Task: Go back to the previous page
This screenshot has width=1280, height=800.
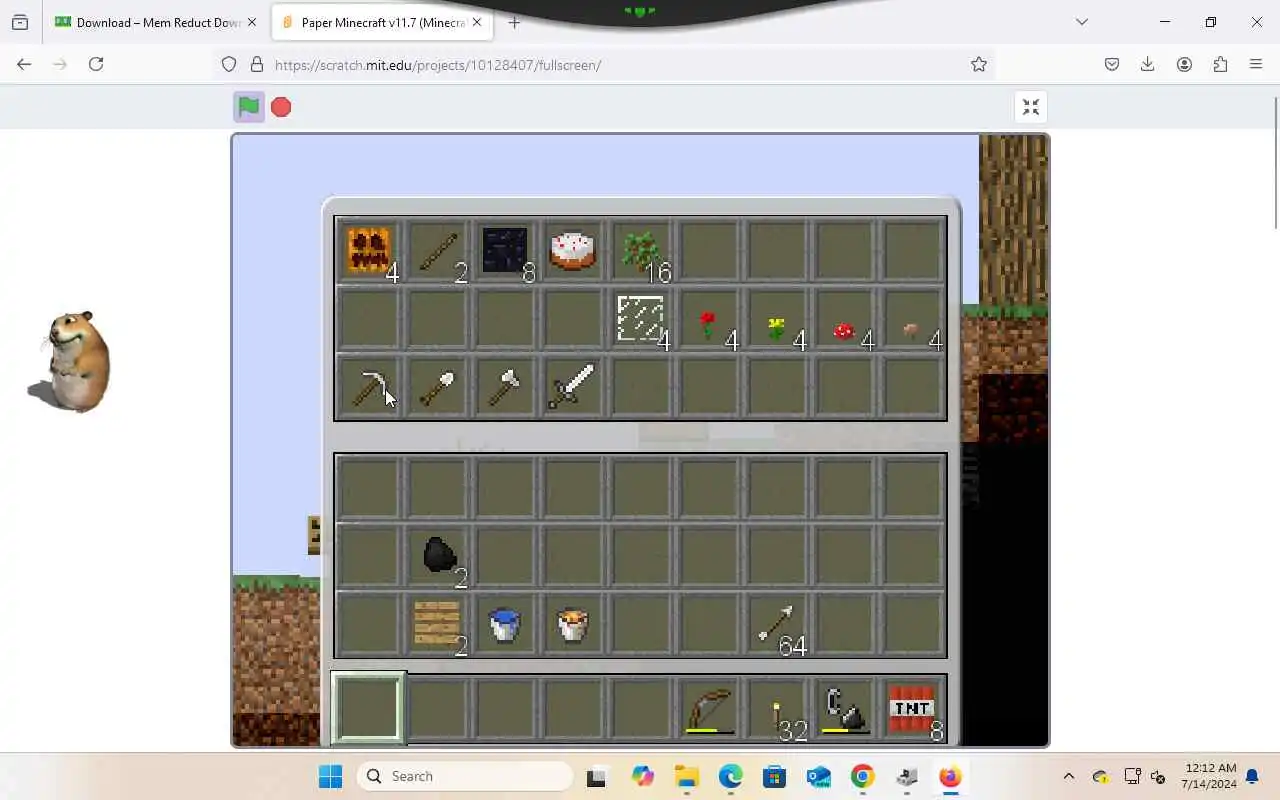Action: 24,64
